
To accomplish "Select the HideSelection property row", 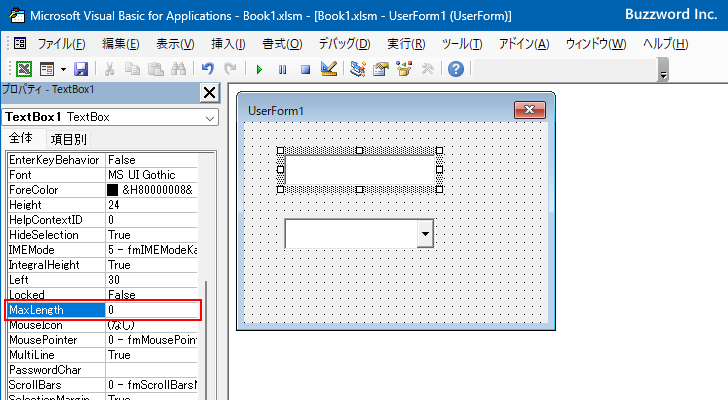I will click(103, 235).
